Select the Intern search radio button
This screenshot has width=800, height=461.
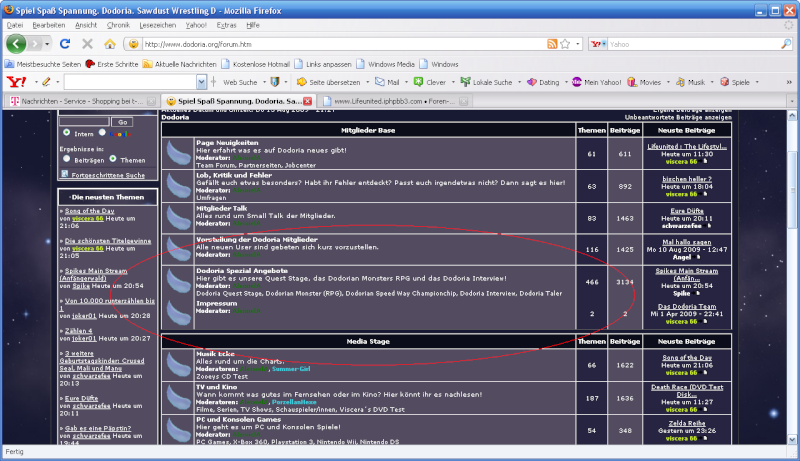click(x=66, y=133)
